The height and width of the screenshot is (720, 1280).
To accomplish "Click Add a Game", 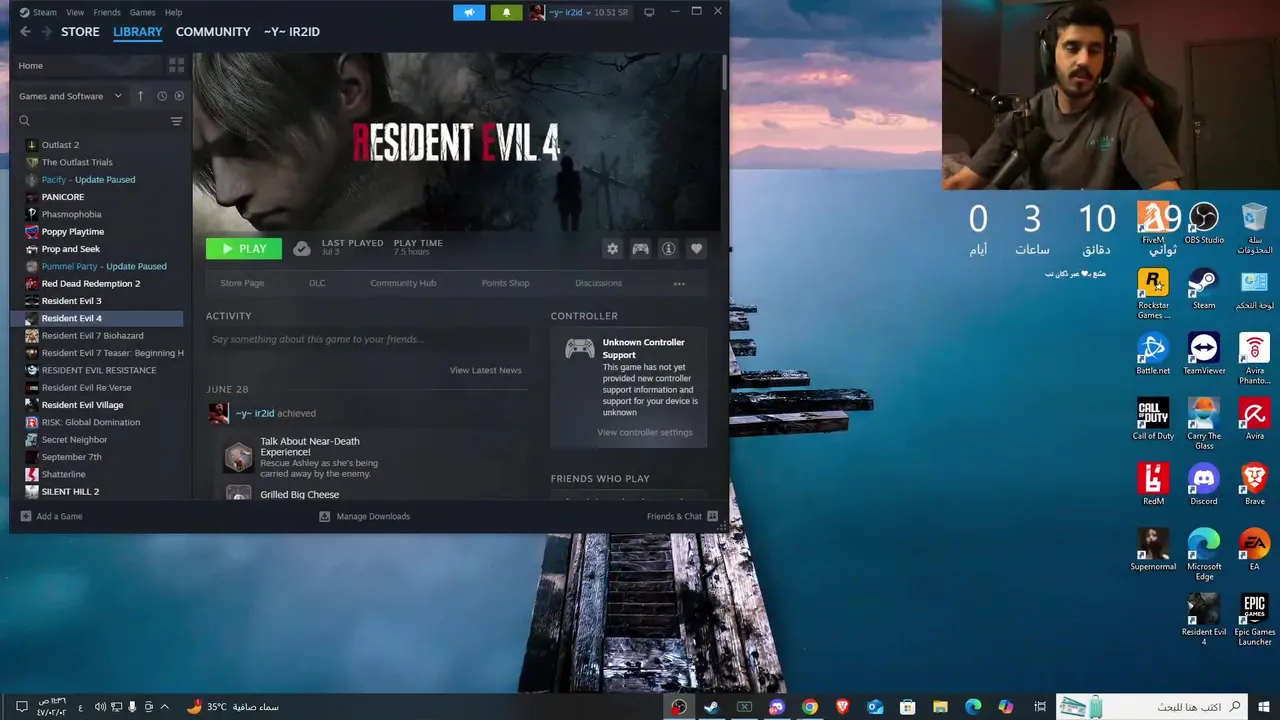I will [51, 516].
